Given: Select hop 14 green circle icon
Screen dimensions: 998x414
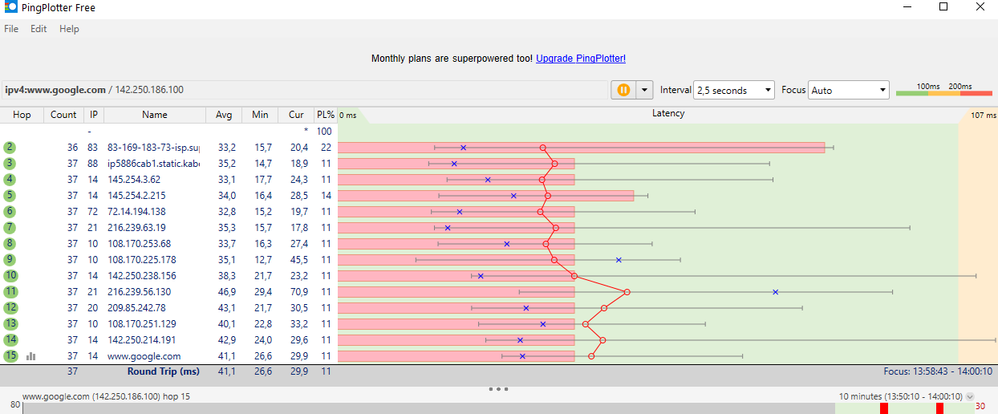Looking at the screenshot, I should click(x=10, y=340).
